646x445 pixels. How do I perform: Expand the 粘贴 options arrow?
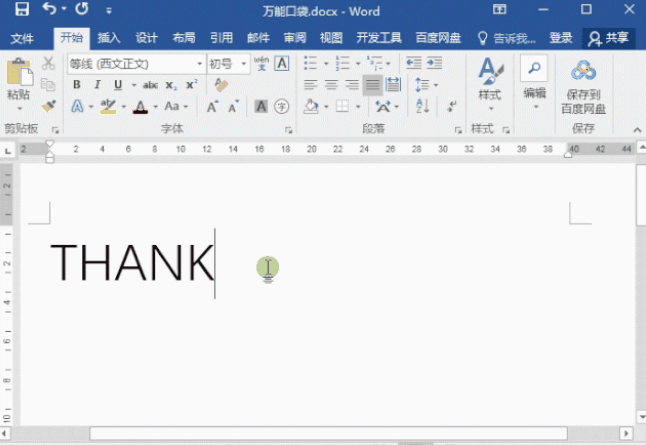(19, 108)
